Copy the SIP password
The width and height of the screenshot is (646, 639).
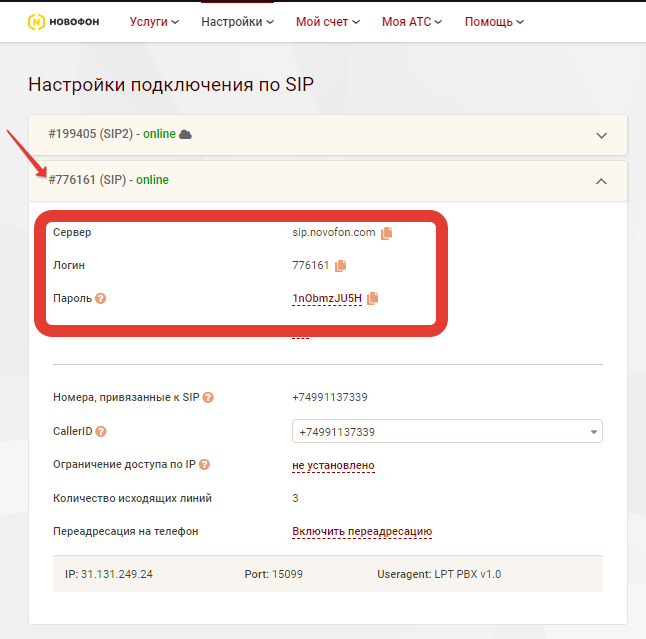tap(372, 298)
